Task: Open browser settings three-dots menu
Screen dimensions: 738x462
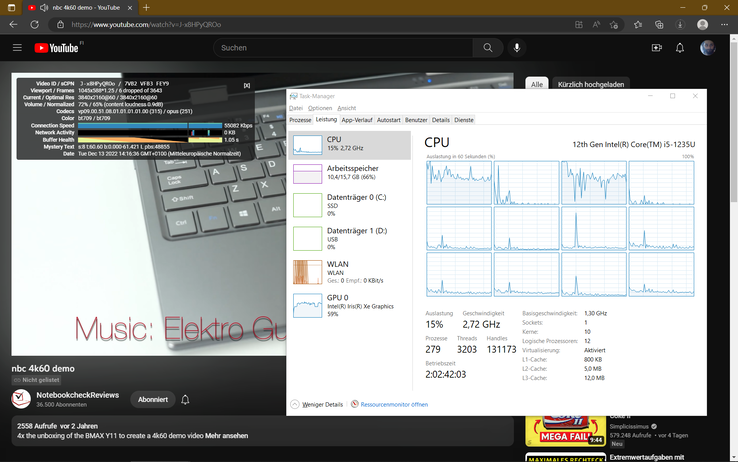Action: [x=724, y=24]
